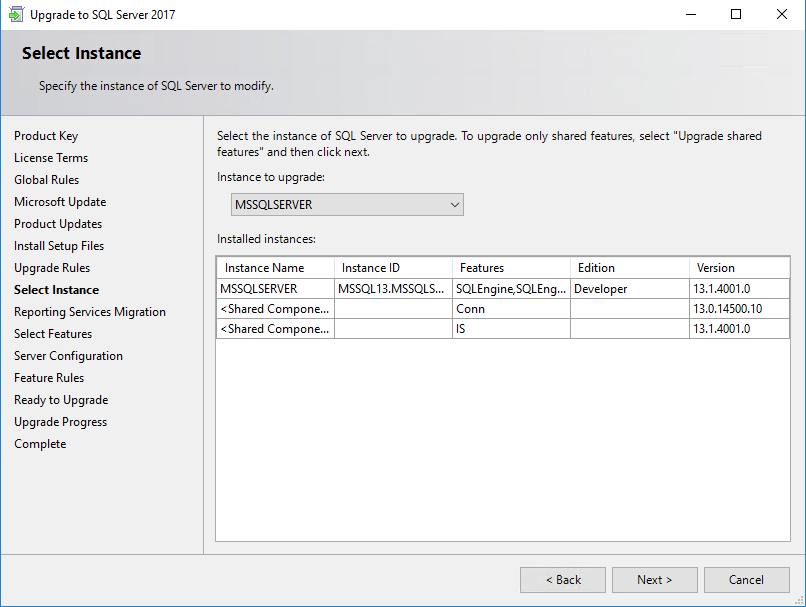Select the Server Configuration step
Screen dimensions: 806x607
pyautogui.click(x=68, y=356)
